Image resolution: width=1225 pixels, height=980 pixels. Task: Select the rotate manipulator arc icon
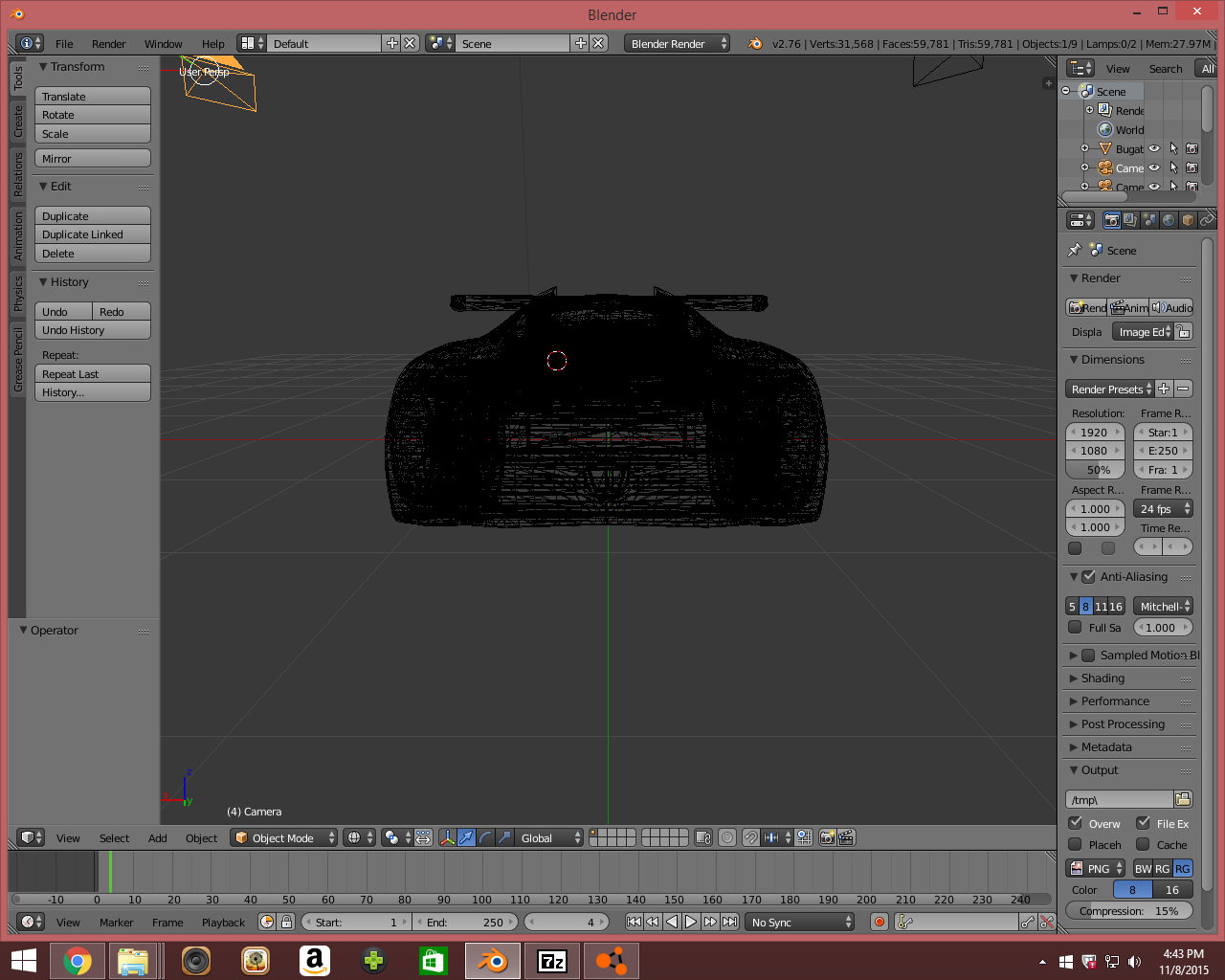(x=485, y=837)
